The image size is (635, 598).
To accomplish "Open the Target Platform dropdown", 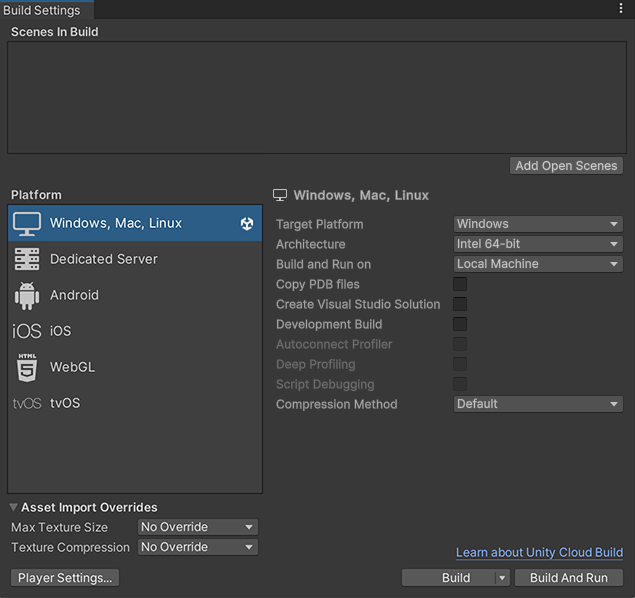I will point(538,224).
